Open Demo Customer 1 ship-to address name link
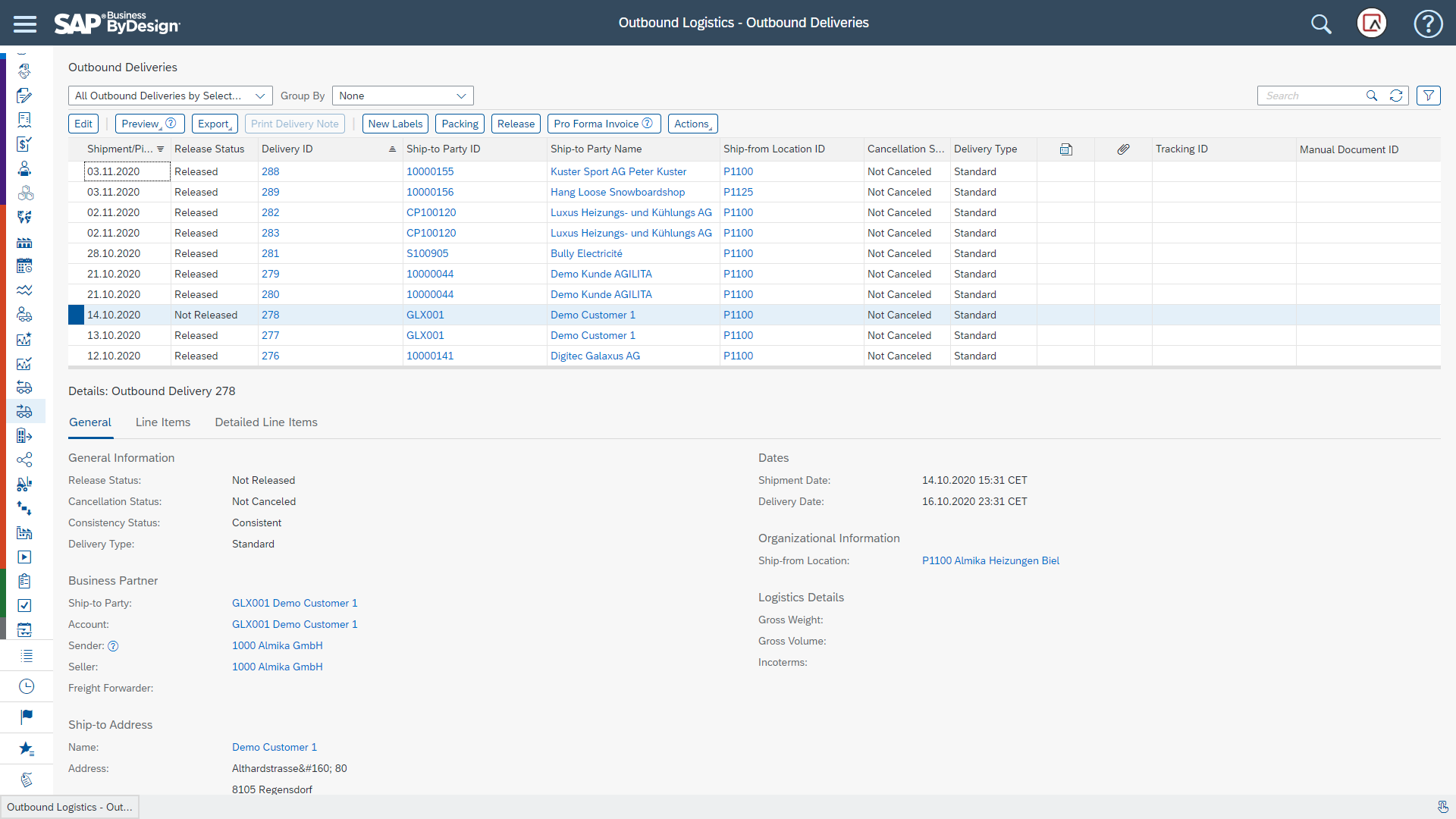The image size is (1456, 819). (x=274, y=748)
